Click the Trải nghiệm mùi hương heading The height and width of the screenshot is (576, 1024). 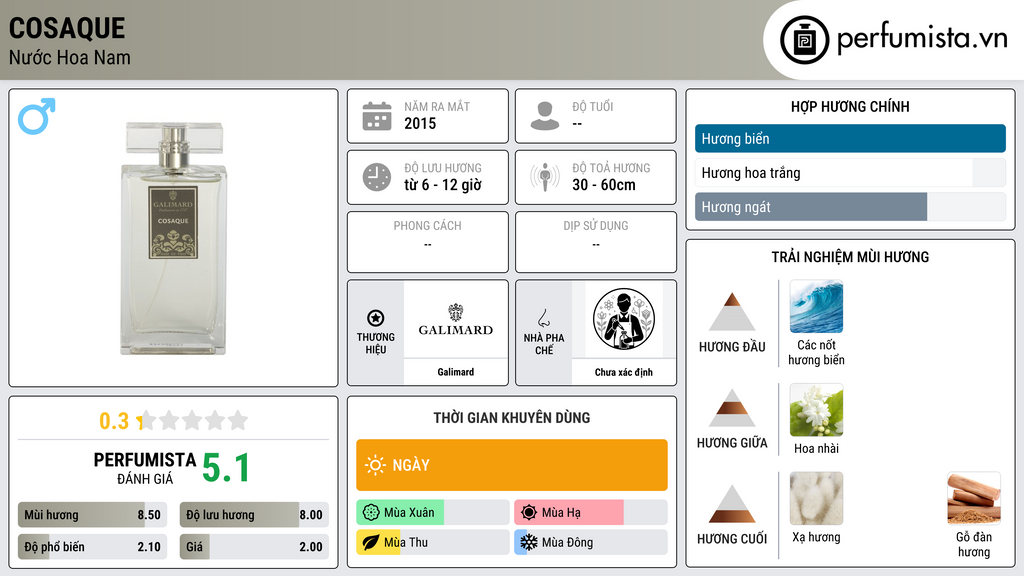tap(850, 257)
